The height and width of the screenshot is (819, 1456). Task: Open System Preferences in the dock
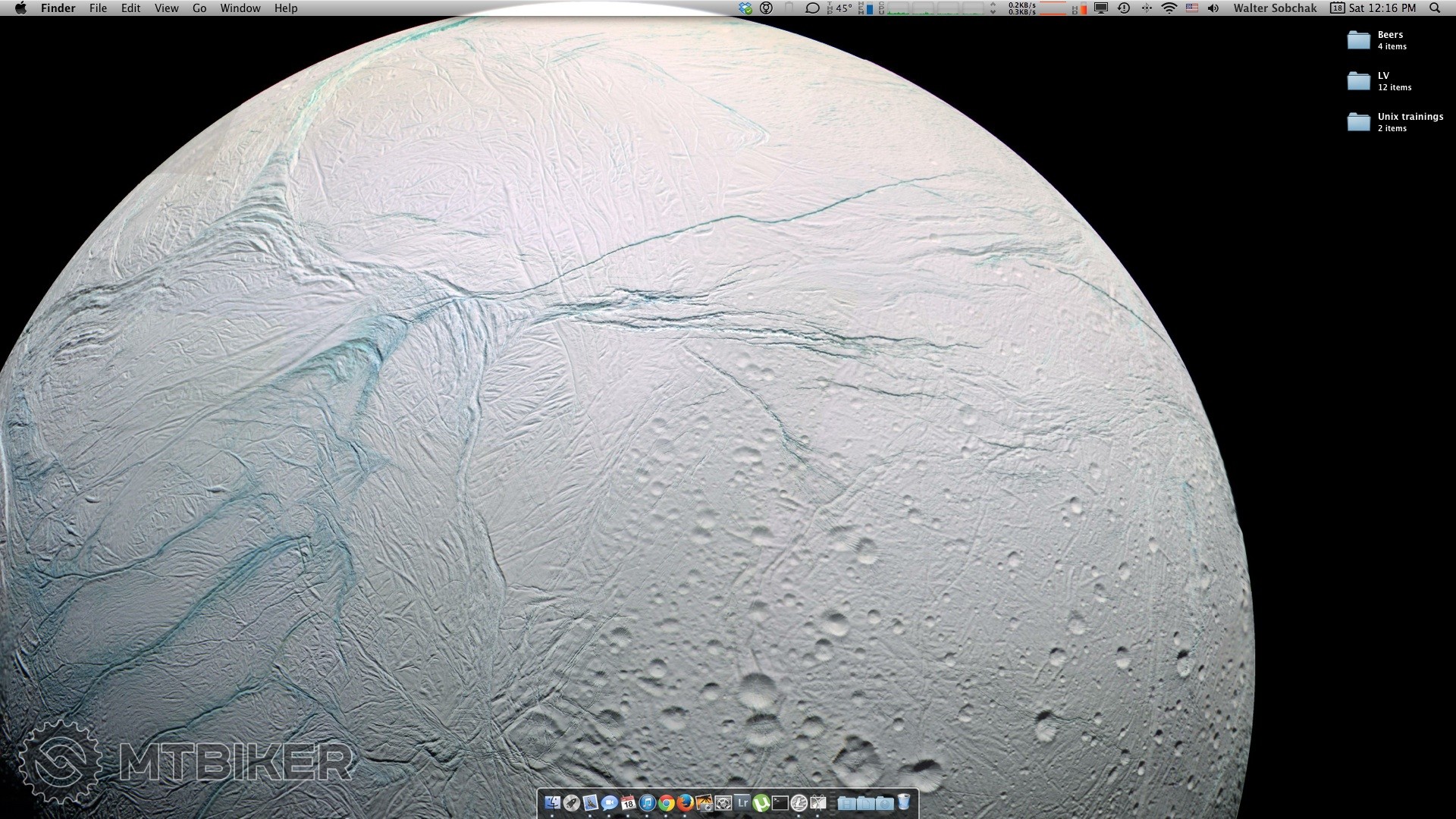(723, 802)
